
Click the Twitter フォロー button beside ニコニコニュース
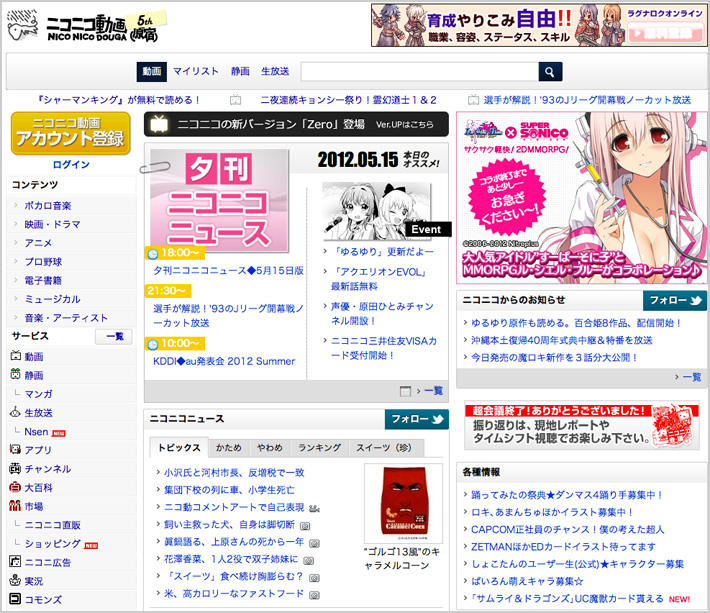(x=416, y=420)
